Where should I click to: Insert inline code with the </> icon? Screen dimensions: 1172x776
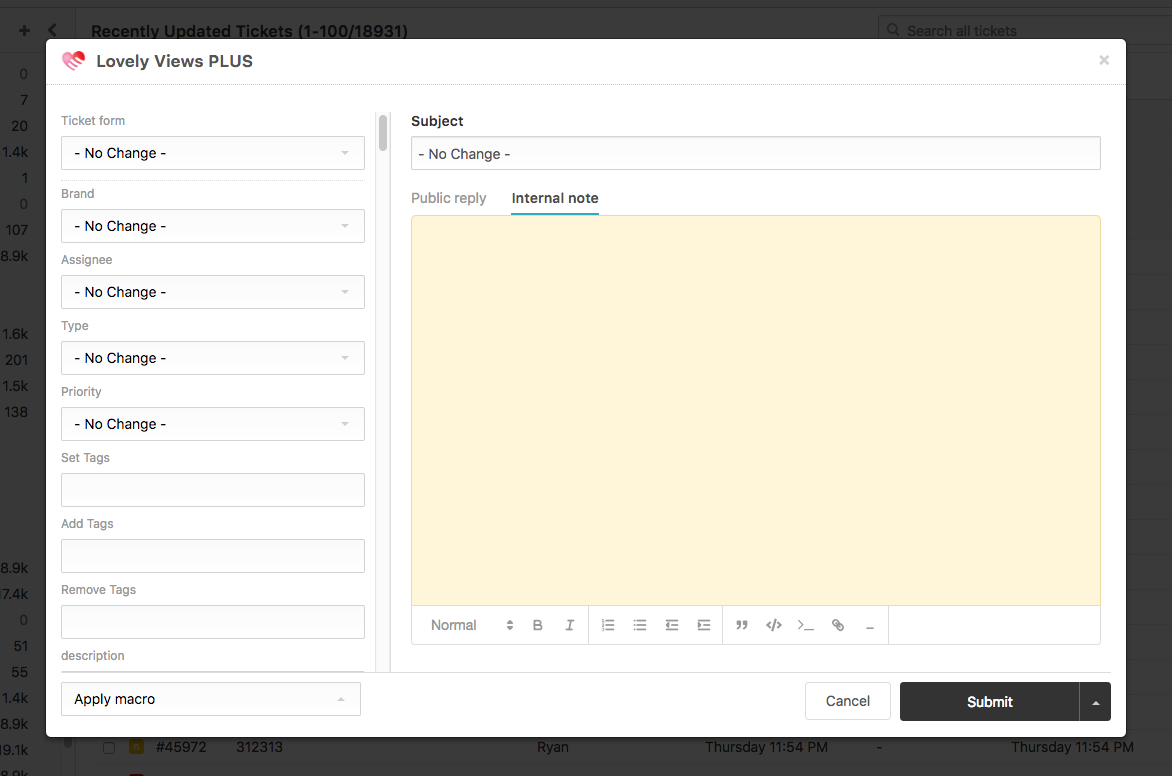click(x=774, y=625)
